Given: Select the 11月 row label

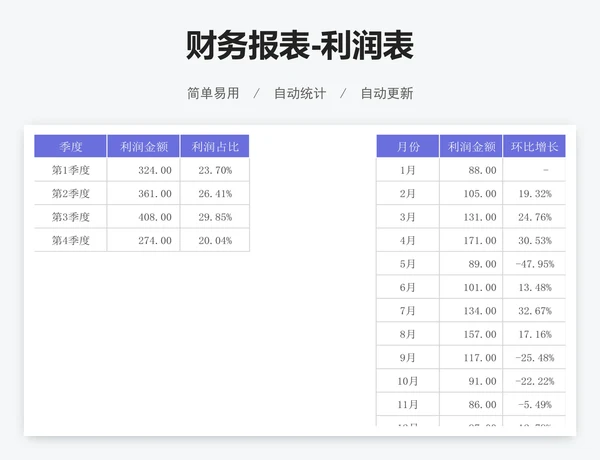Looking at the screenshot, I should coord(408,405).
